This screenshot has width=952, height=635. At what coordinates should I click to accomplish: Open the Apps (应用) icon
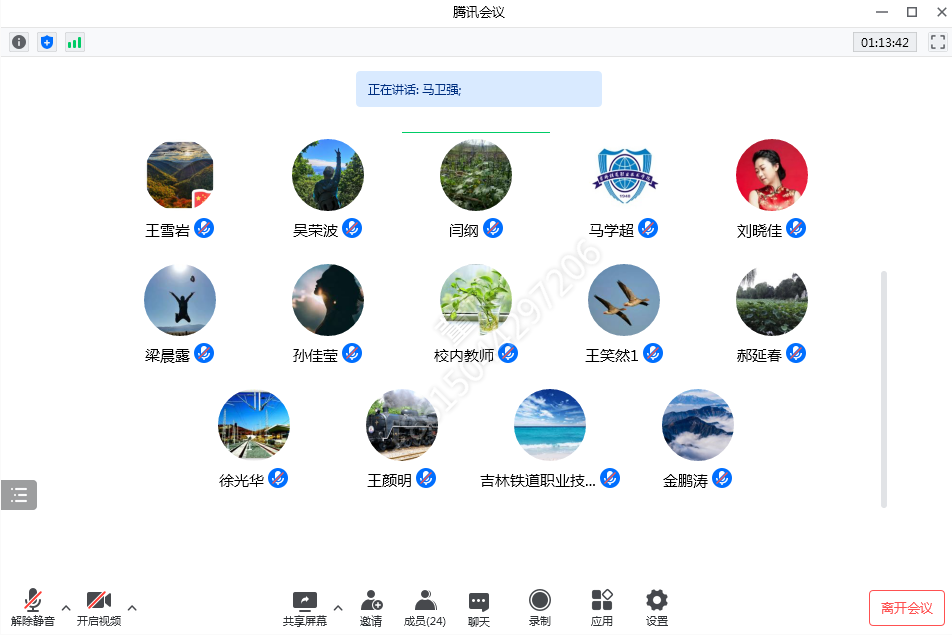(x=601, y=608)
